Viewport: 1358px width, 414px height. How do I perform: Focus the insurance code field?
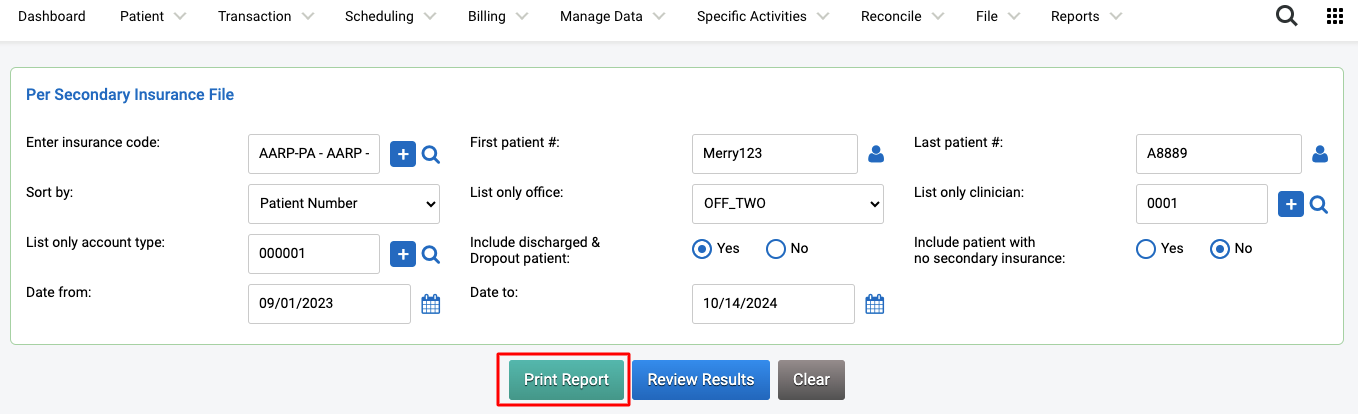(x=314, y=154)
